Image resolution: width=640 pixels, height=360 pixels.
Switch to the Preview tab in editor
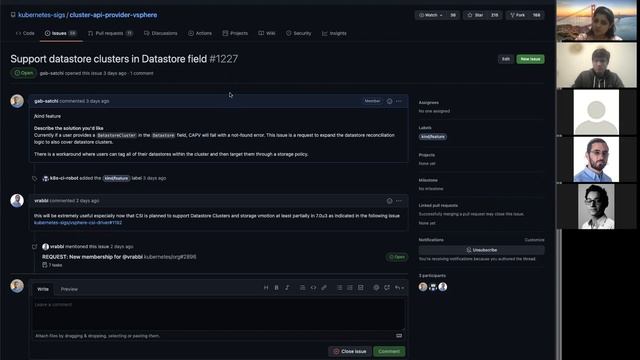(x=69, y=289)
